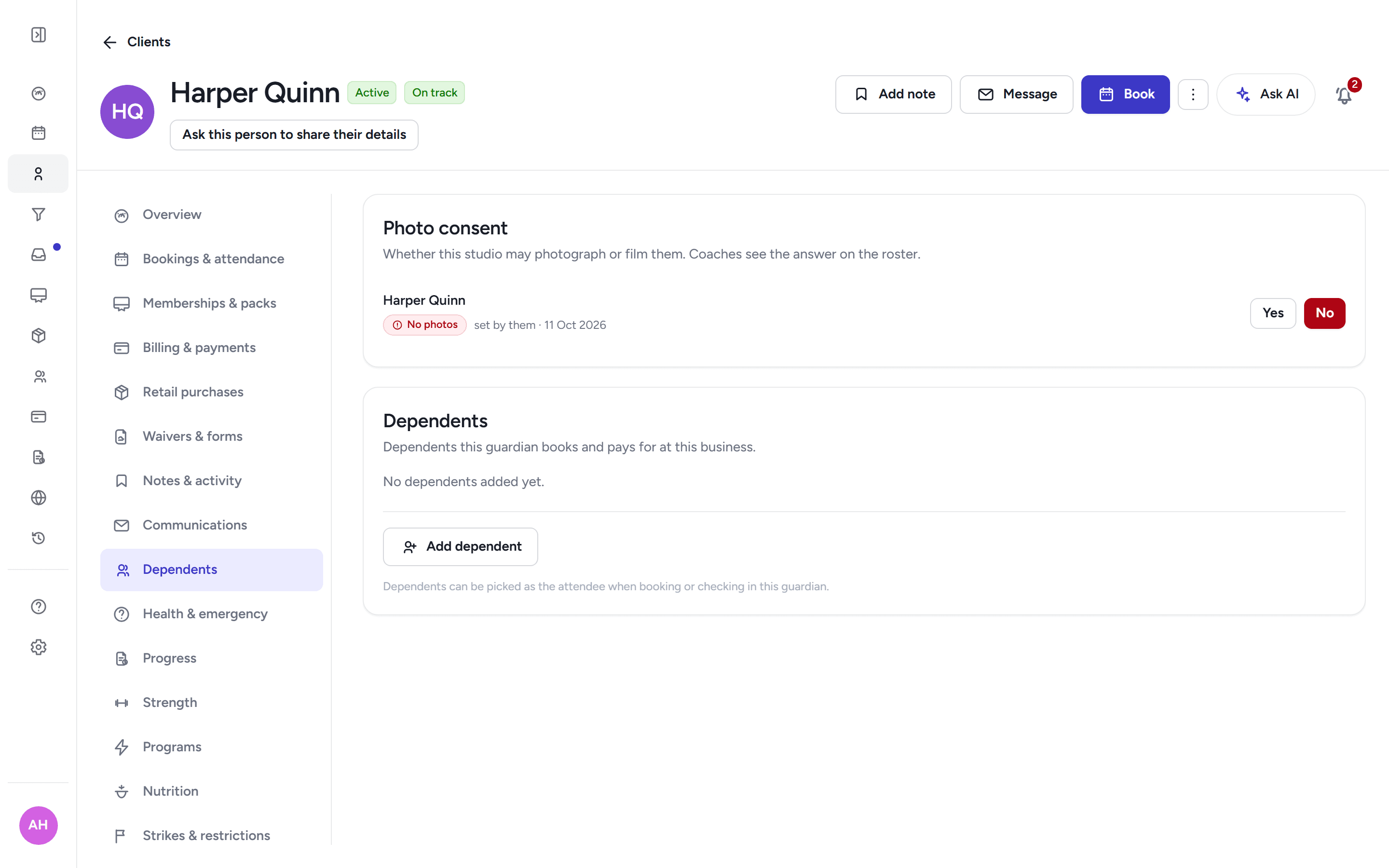Open Retail purchases section
Screen dimensions: 1389x868
pyautogui.click(x=211, y=392)
